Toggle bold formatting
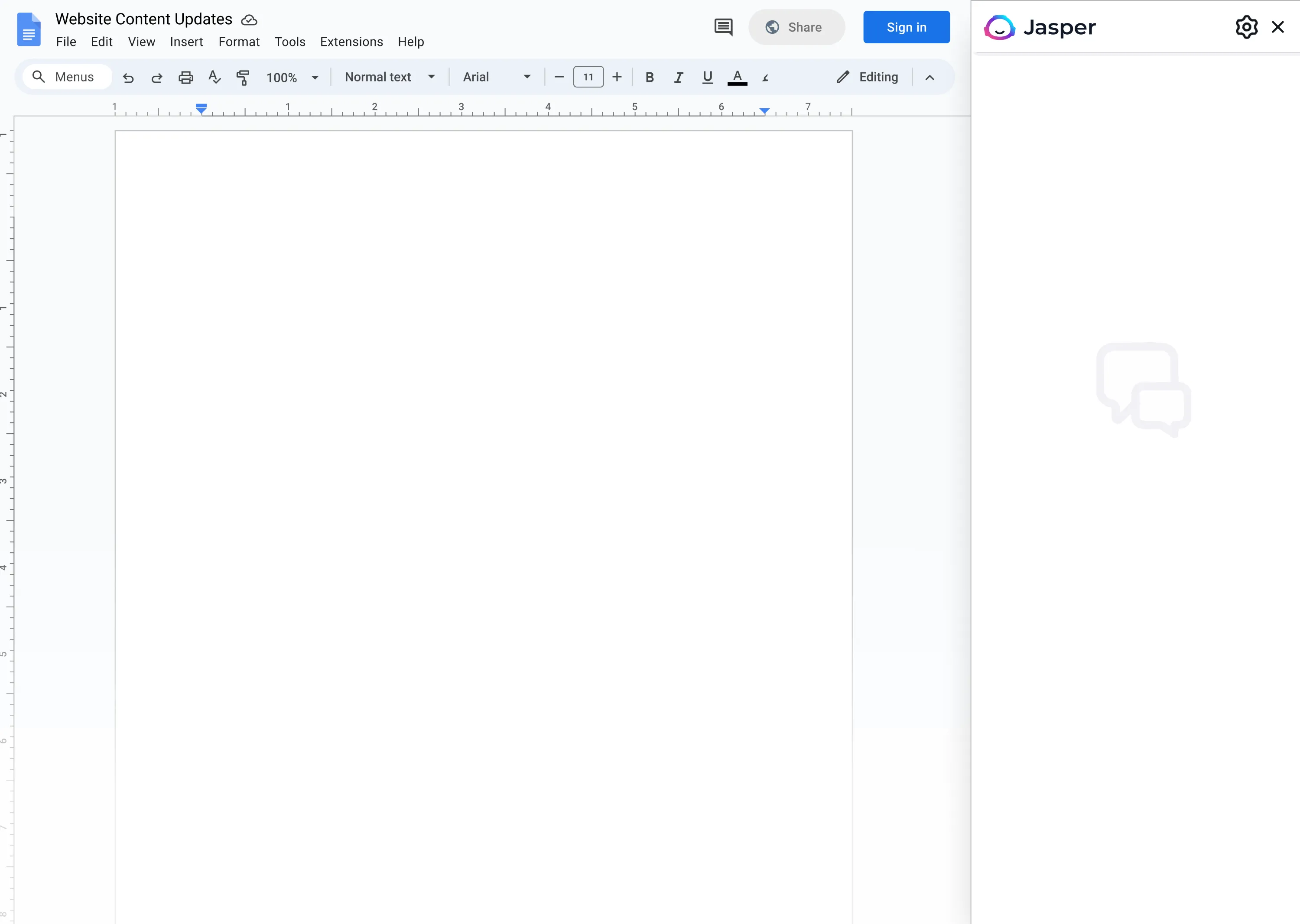 [650, 78]
